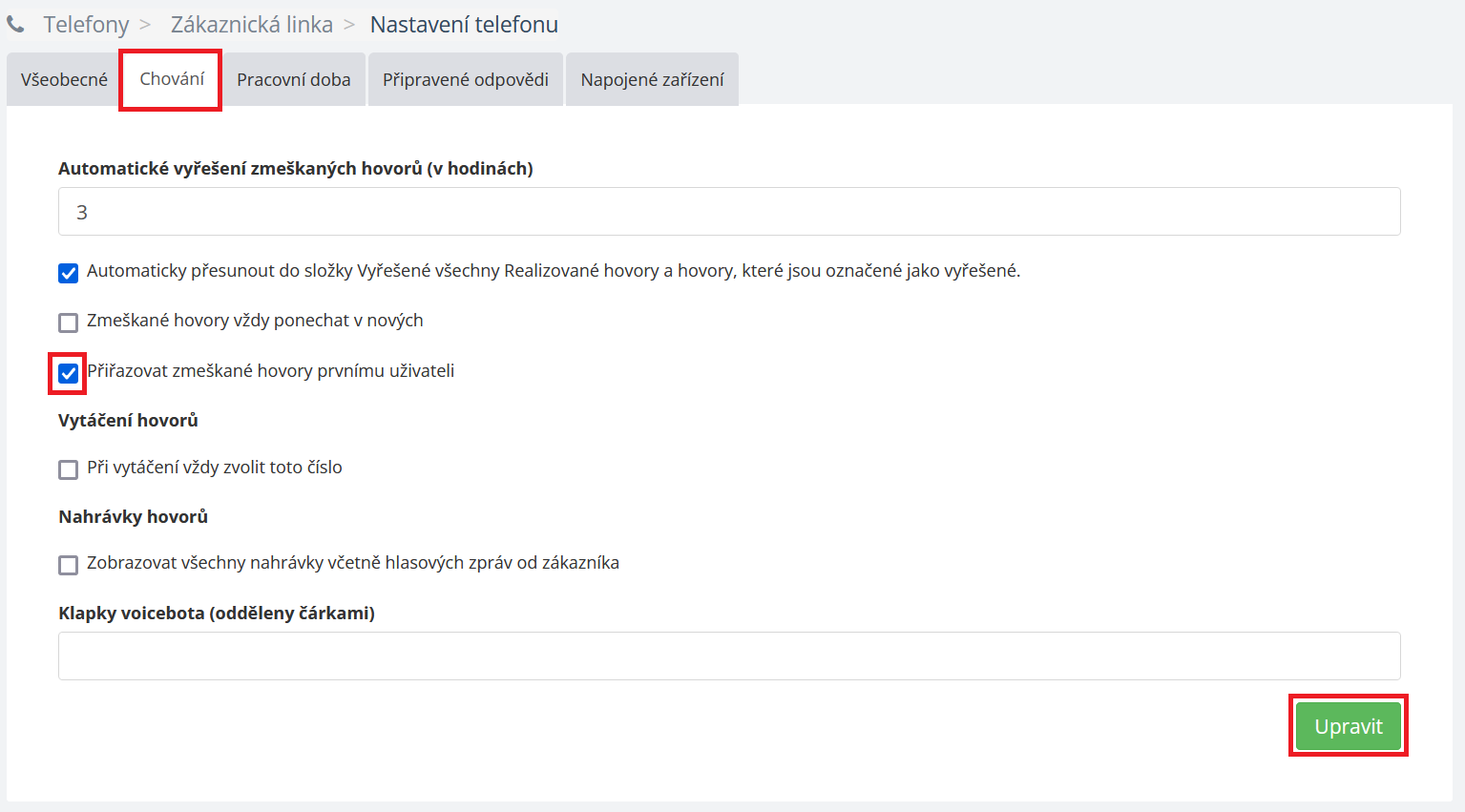Enable 'Zmeškané hovory vždy ponechat v nových'
Screen dimensions: 1465x812
coord(69,323)
